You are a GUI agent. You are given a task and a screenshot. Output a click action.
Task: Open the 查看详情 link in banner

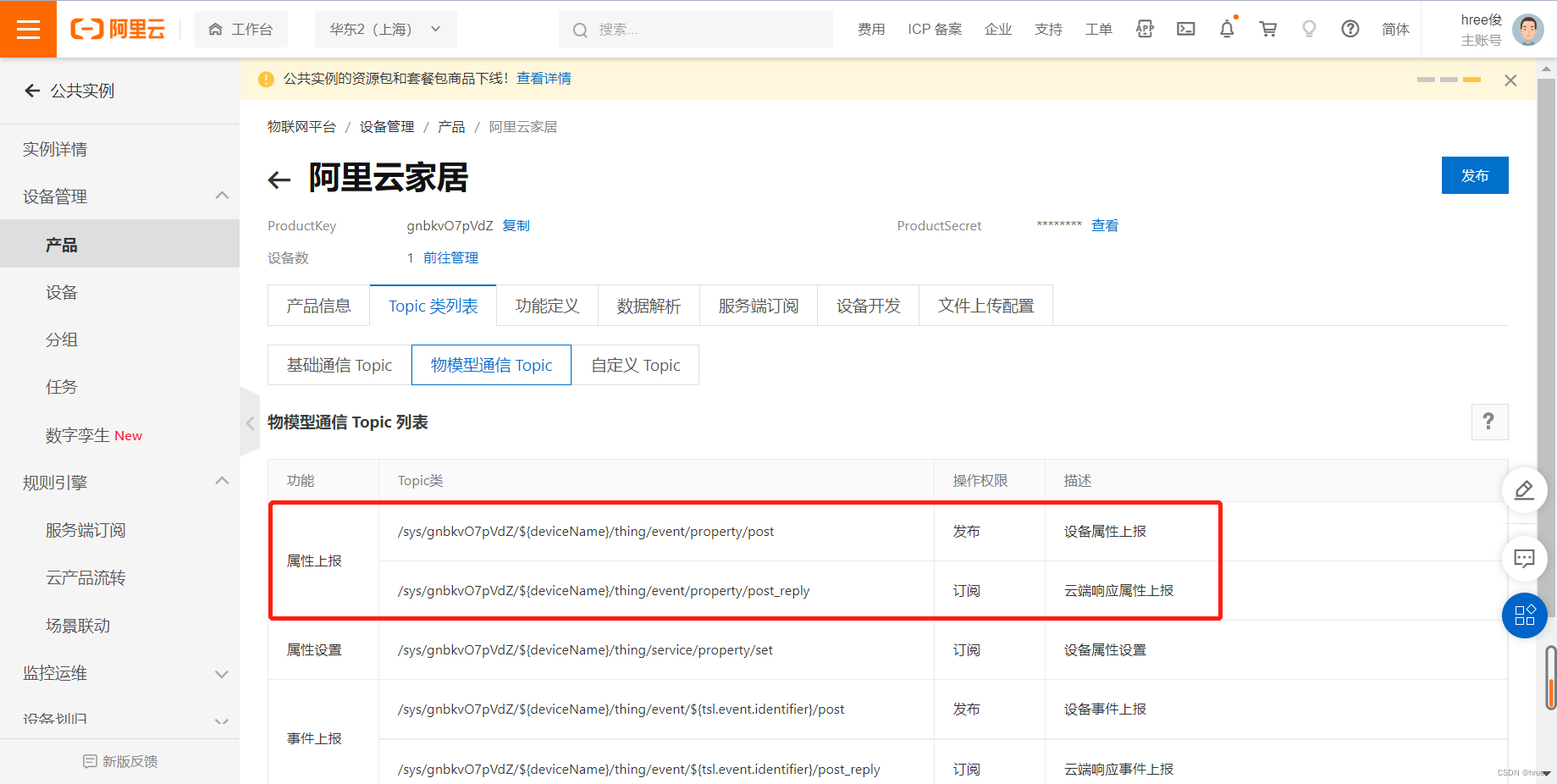coord(544,78)
